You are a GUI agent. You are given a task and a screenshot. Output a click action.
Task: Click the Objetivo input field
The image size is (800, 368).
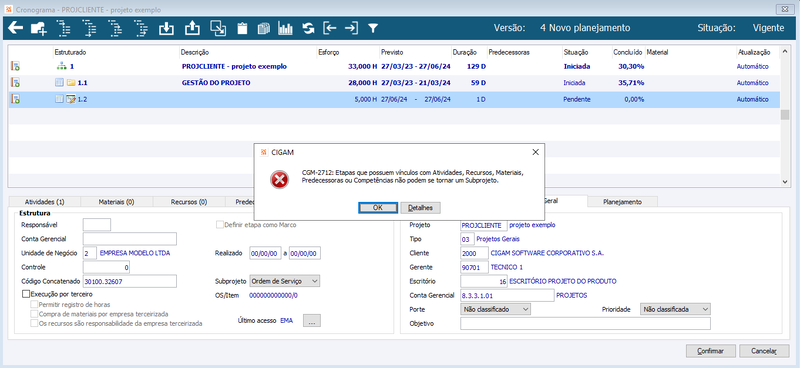click(x=585, y=324)
